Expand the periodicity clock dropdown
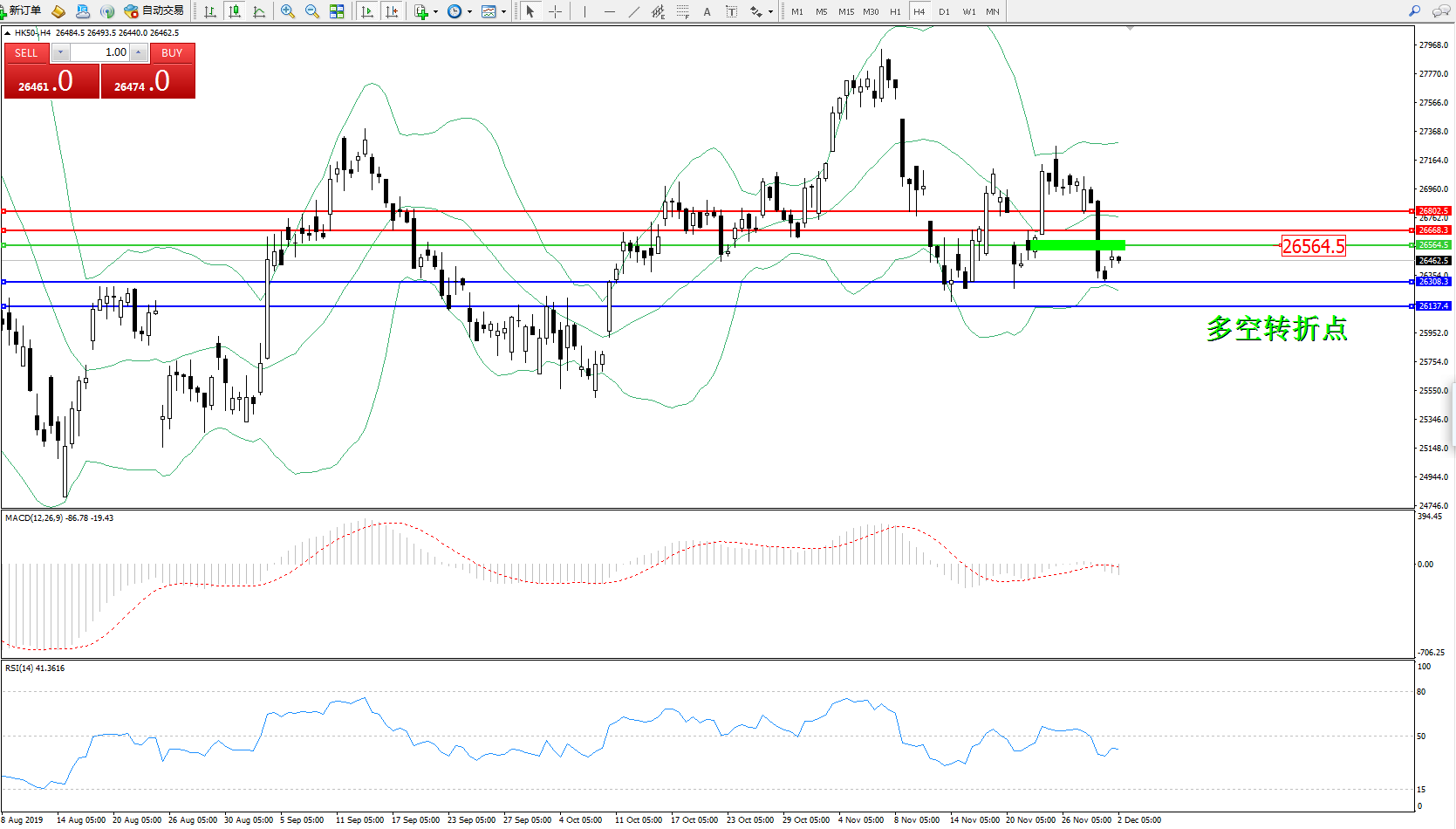This screenshot has height=829, width=1456. [x=469, y=11]
